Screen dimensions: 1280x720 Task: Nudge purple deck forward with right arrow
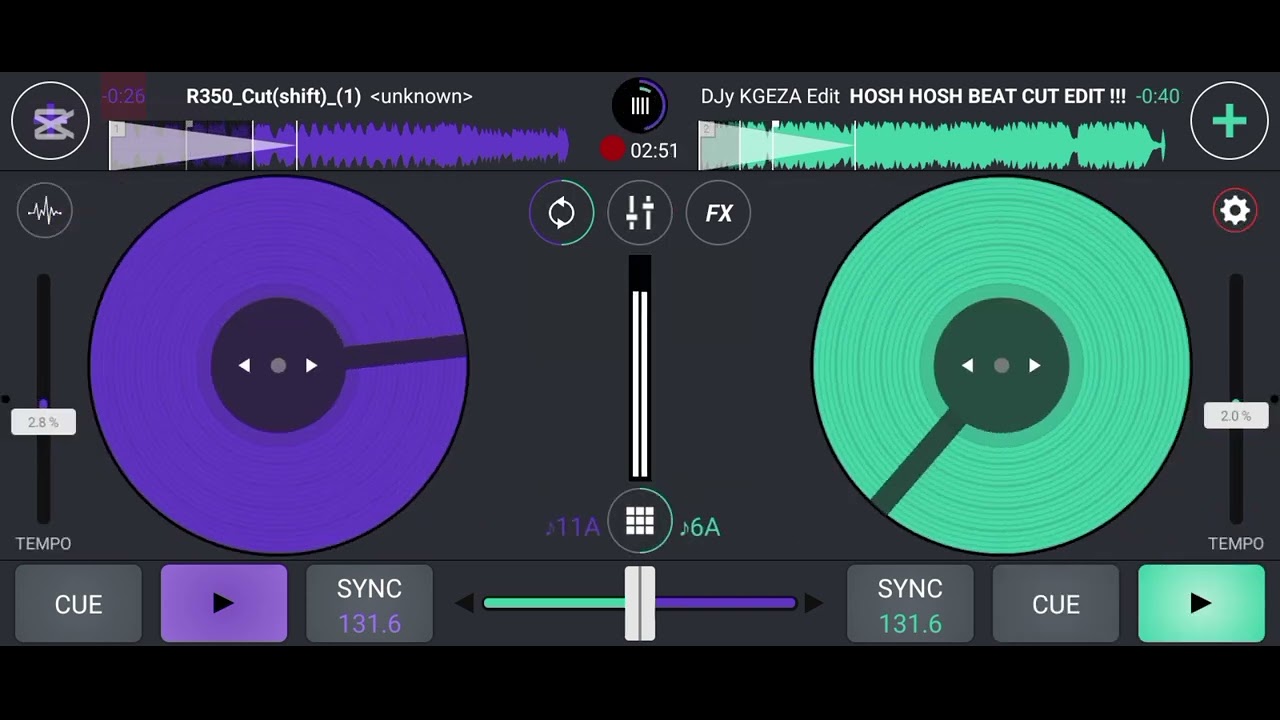pos(312,366)
